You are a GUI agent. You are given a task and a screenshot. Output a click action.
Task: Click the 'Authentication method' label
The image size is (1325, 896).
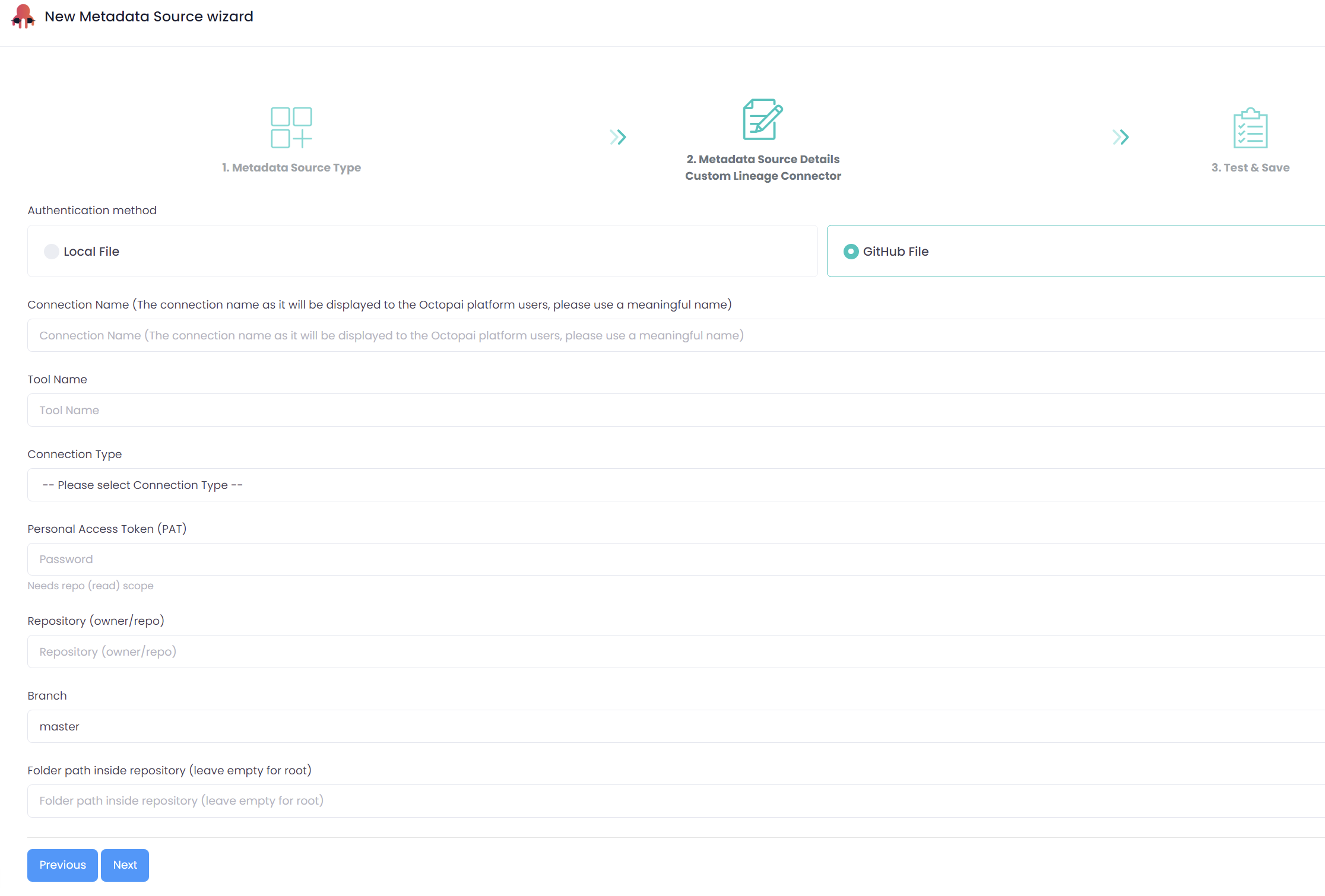[92, 210]
